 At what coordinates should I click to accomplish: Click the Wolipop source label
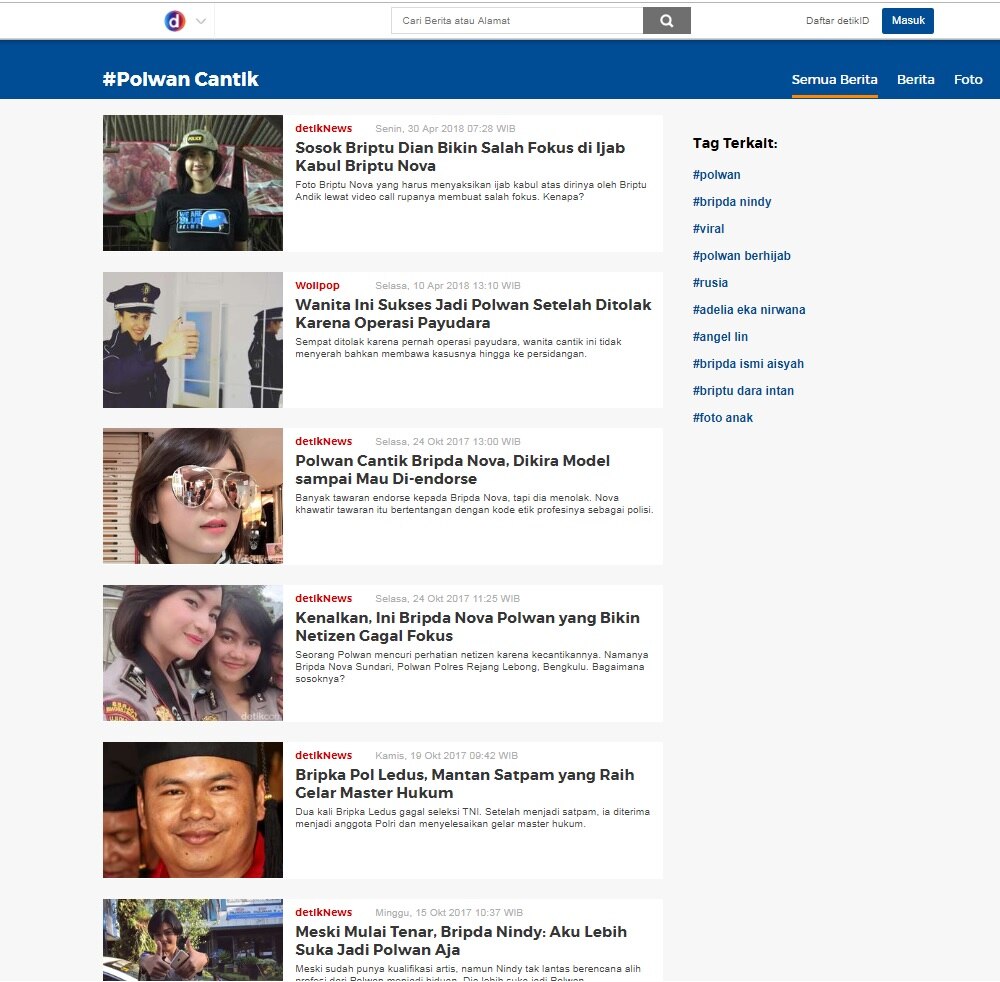click(317, 285)
